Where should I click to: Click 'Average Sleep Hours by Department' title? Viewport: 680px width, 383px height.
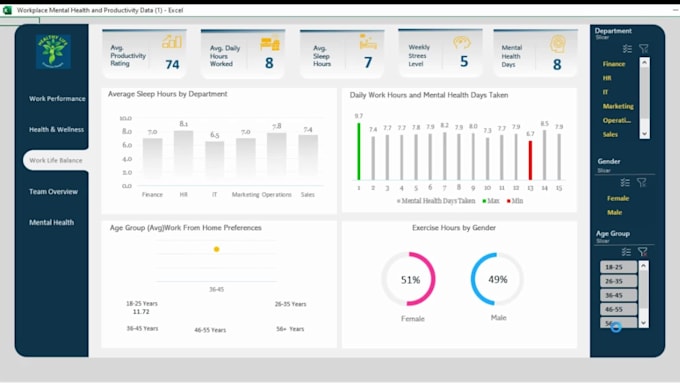(x=167, y=94)
